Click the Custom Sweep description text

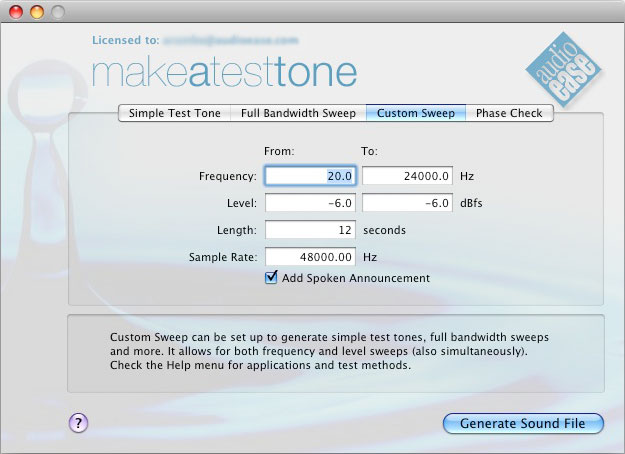[x=329, y=351]
